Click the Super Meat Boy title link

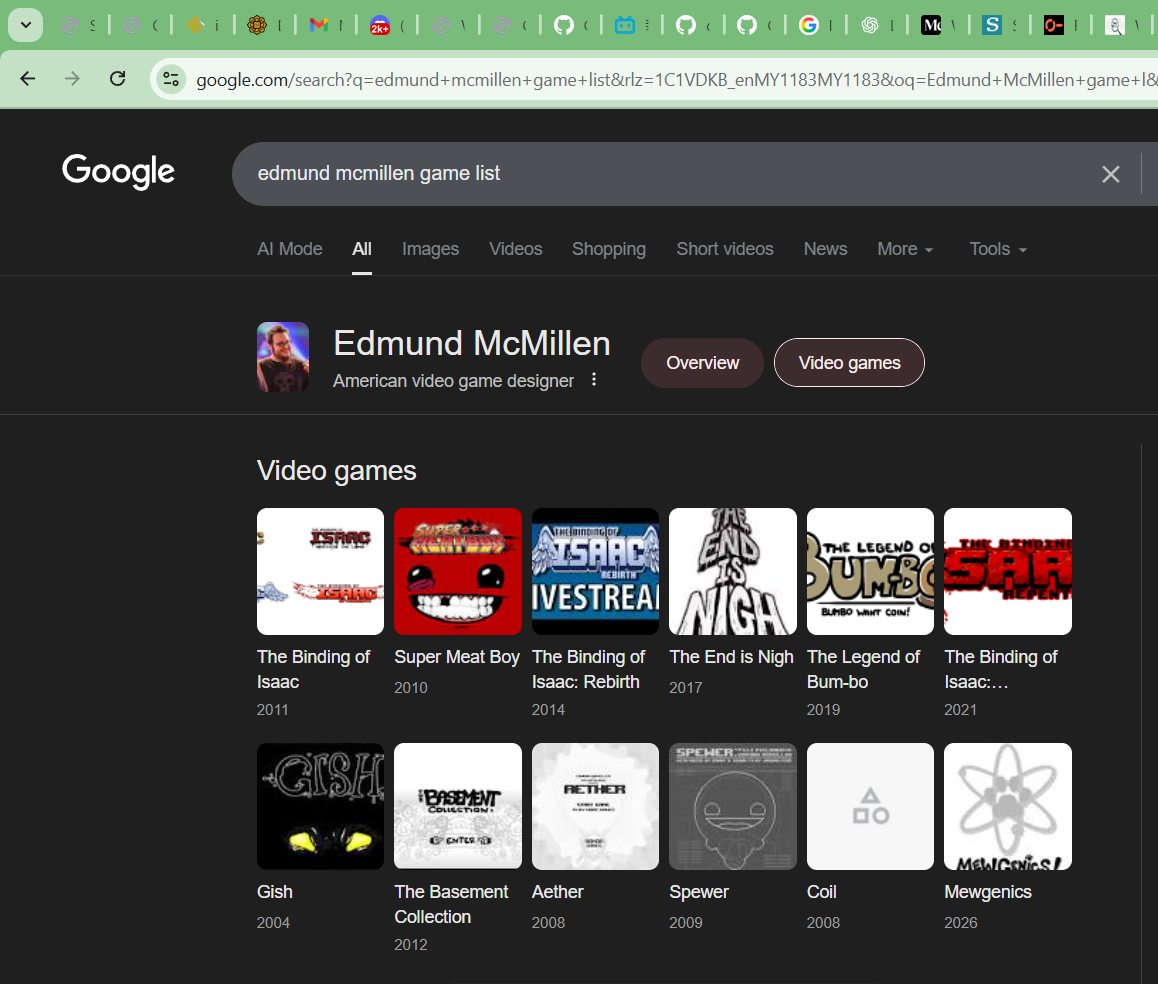457,657
